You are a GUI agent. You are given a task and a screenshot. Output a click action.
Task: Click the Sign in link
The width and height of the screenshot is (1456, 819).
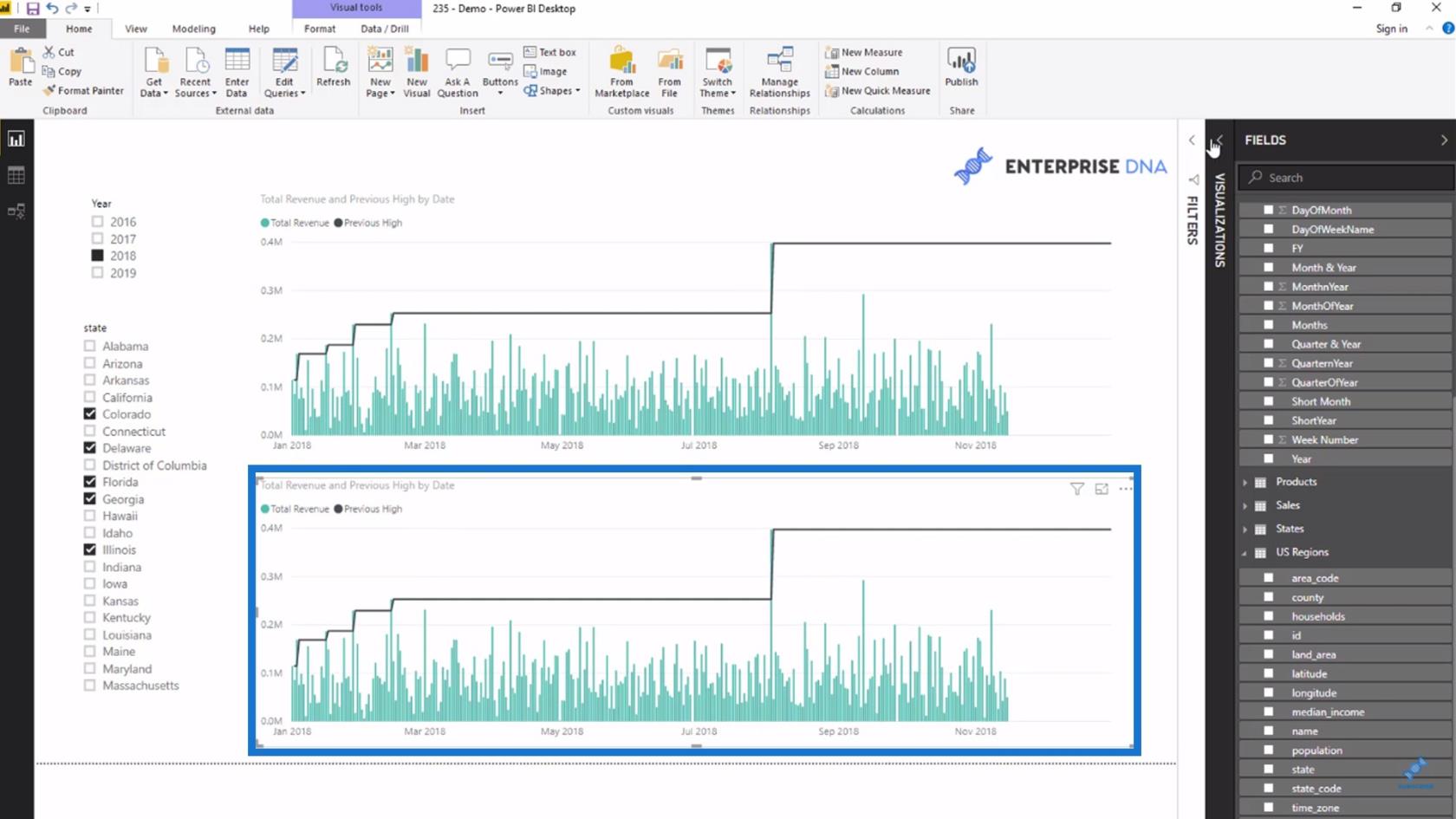1391,29
